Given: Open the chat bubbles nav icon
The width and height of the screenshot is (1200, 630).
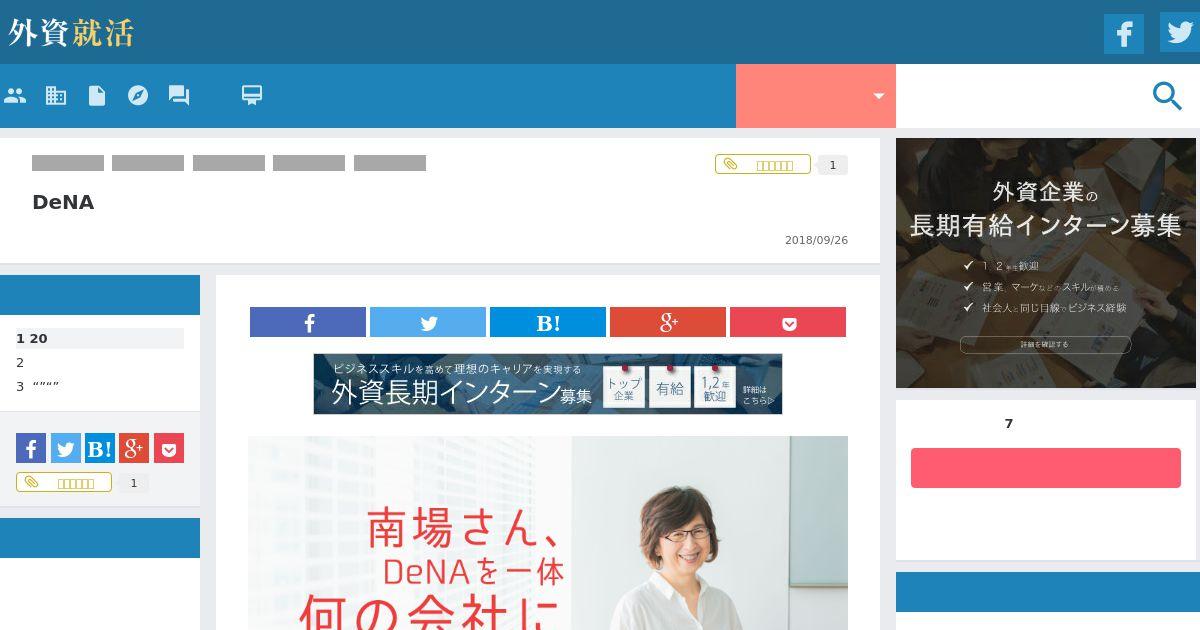Looking at the screenshot, I should (x=179, y=95).
